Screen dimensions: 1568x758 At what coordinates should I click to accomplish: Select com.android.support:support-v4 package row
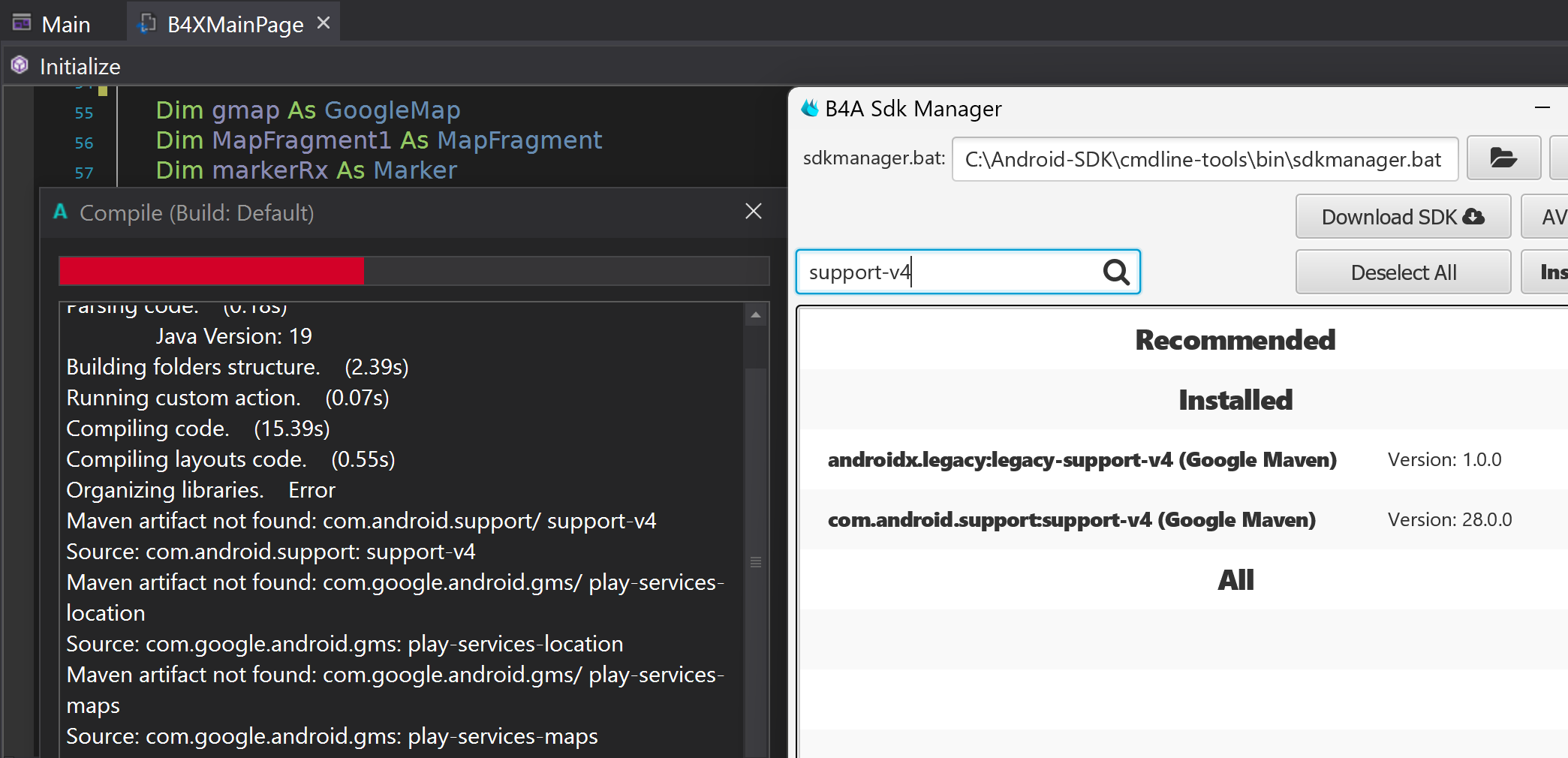(1071, 519)
